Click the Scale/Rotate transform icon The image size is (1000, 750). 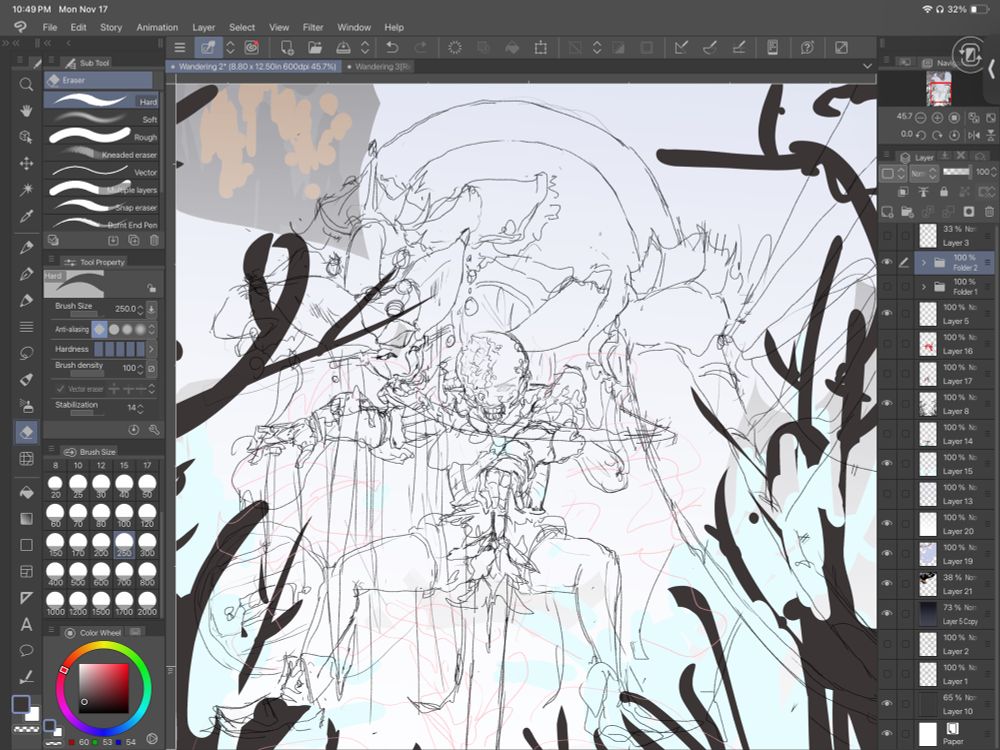tap(541, 48)
